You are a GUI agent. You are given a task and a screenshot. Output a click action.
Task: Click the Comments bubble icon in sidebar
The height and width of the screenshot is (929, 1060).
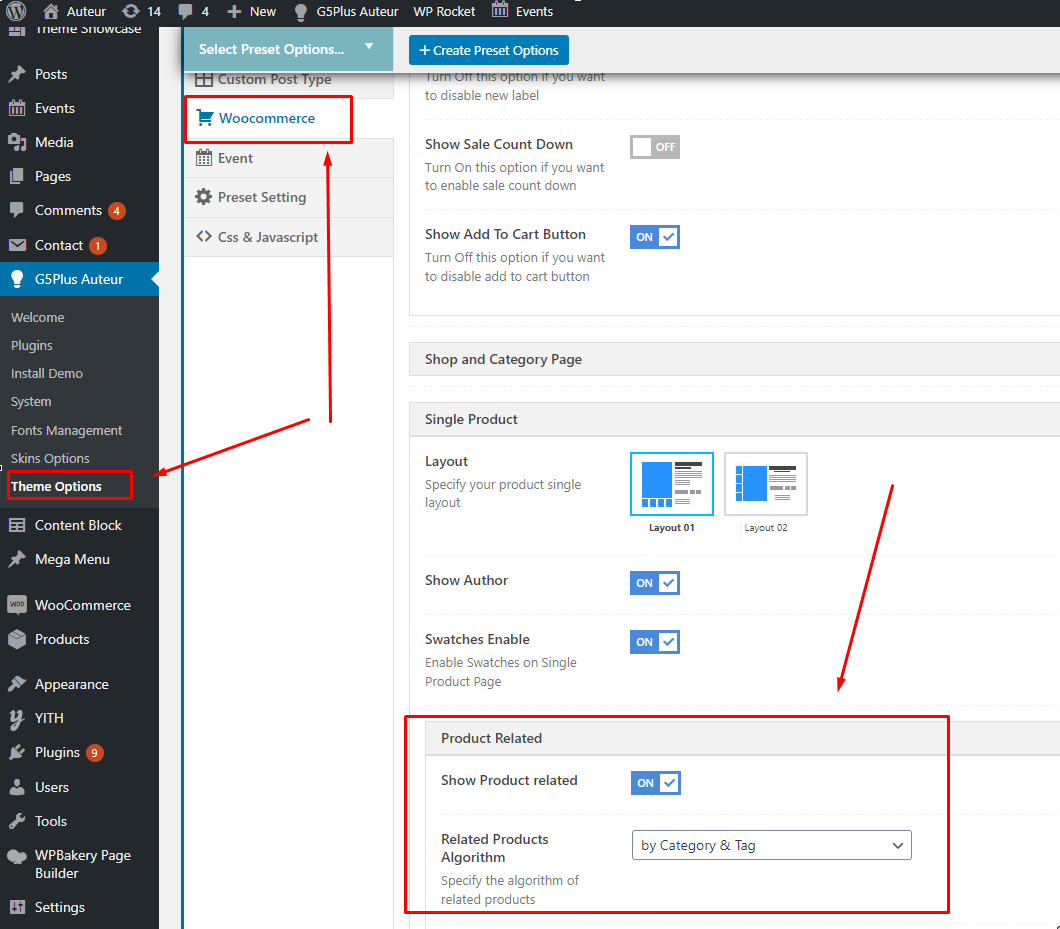click(x=17, y=210)
